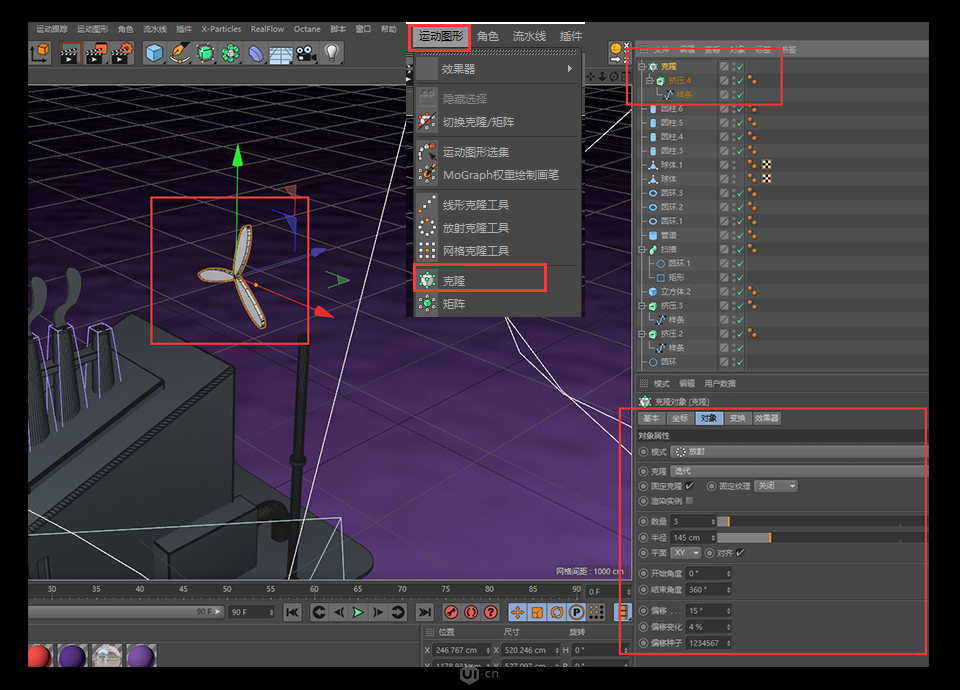Open the 平面 XY dropdown

[x=686, y=552]
